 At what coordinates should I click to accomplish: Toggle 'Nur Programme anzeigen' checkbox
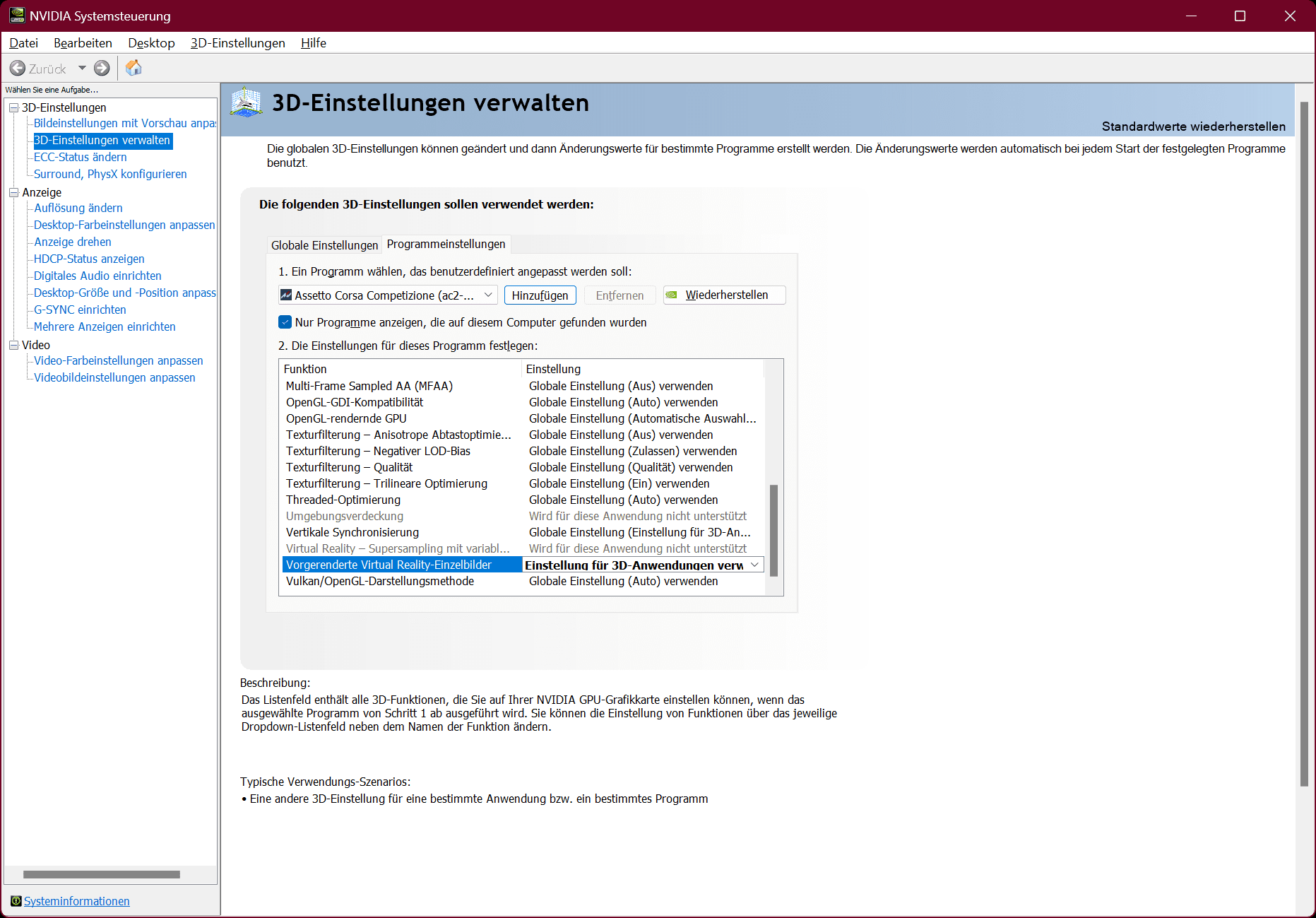click(x=285, y=322)
